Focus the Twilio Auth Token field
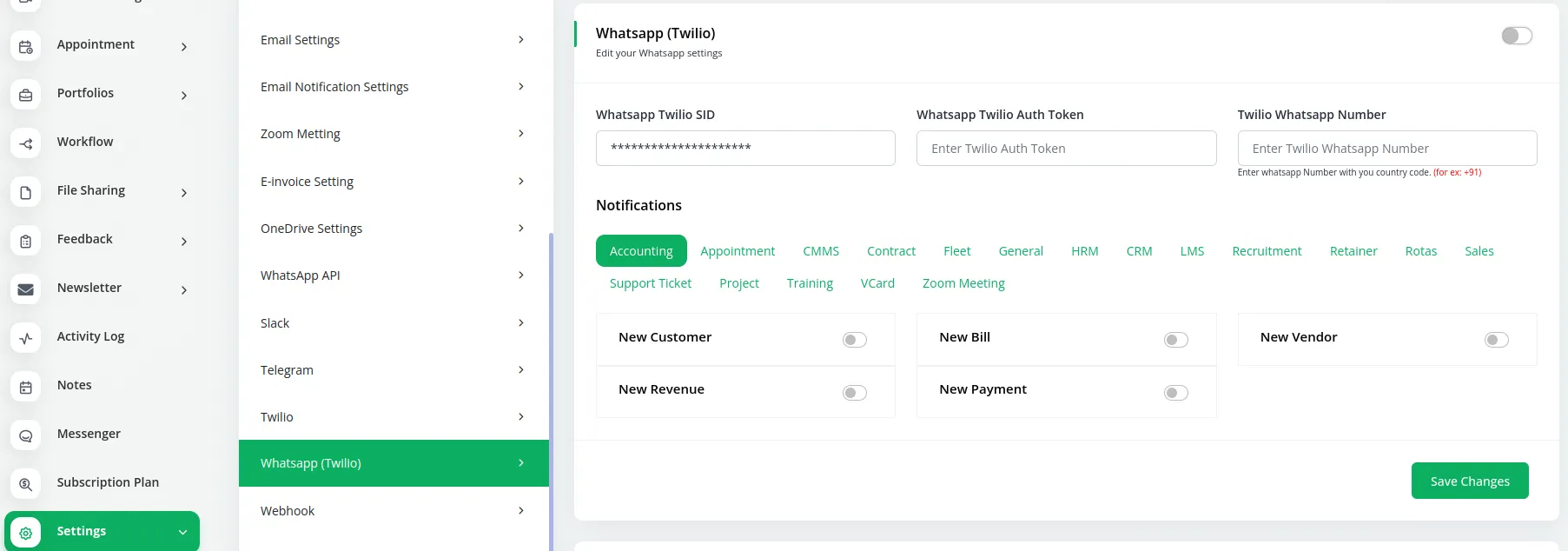This screenshot has width=1568, height=551. (x=1066, y=149)
